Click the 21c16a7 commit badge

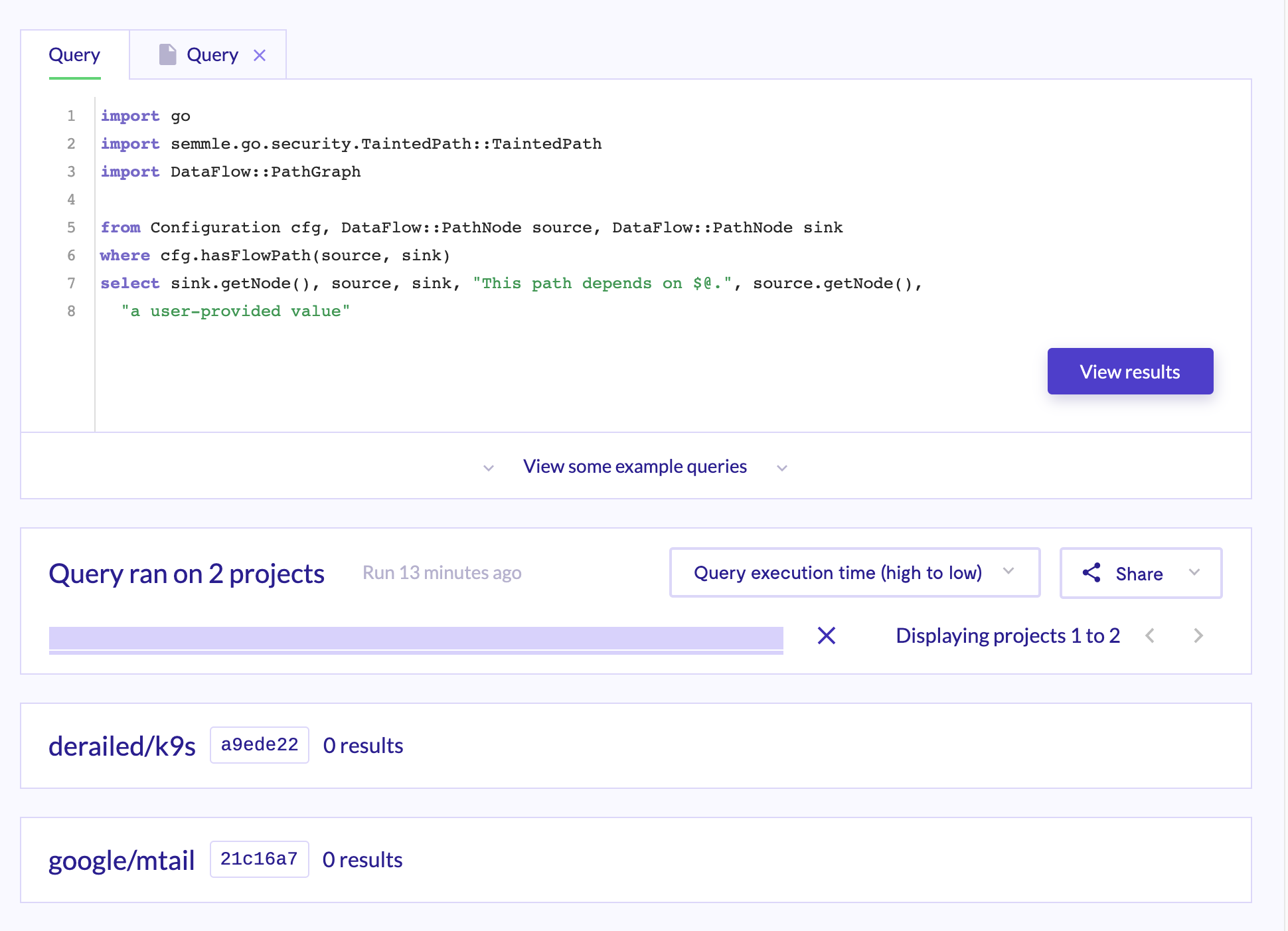[259, 859]
